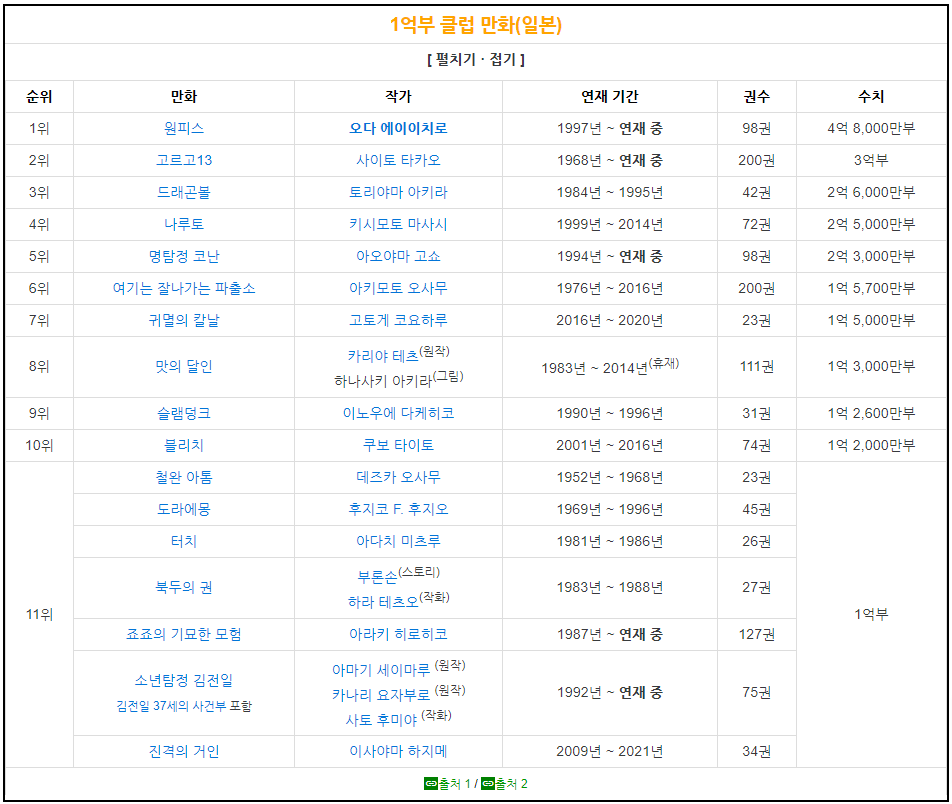Select the 1억 2,600만부 sales figure
Screen dimensions: 952x804
871,414
